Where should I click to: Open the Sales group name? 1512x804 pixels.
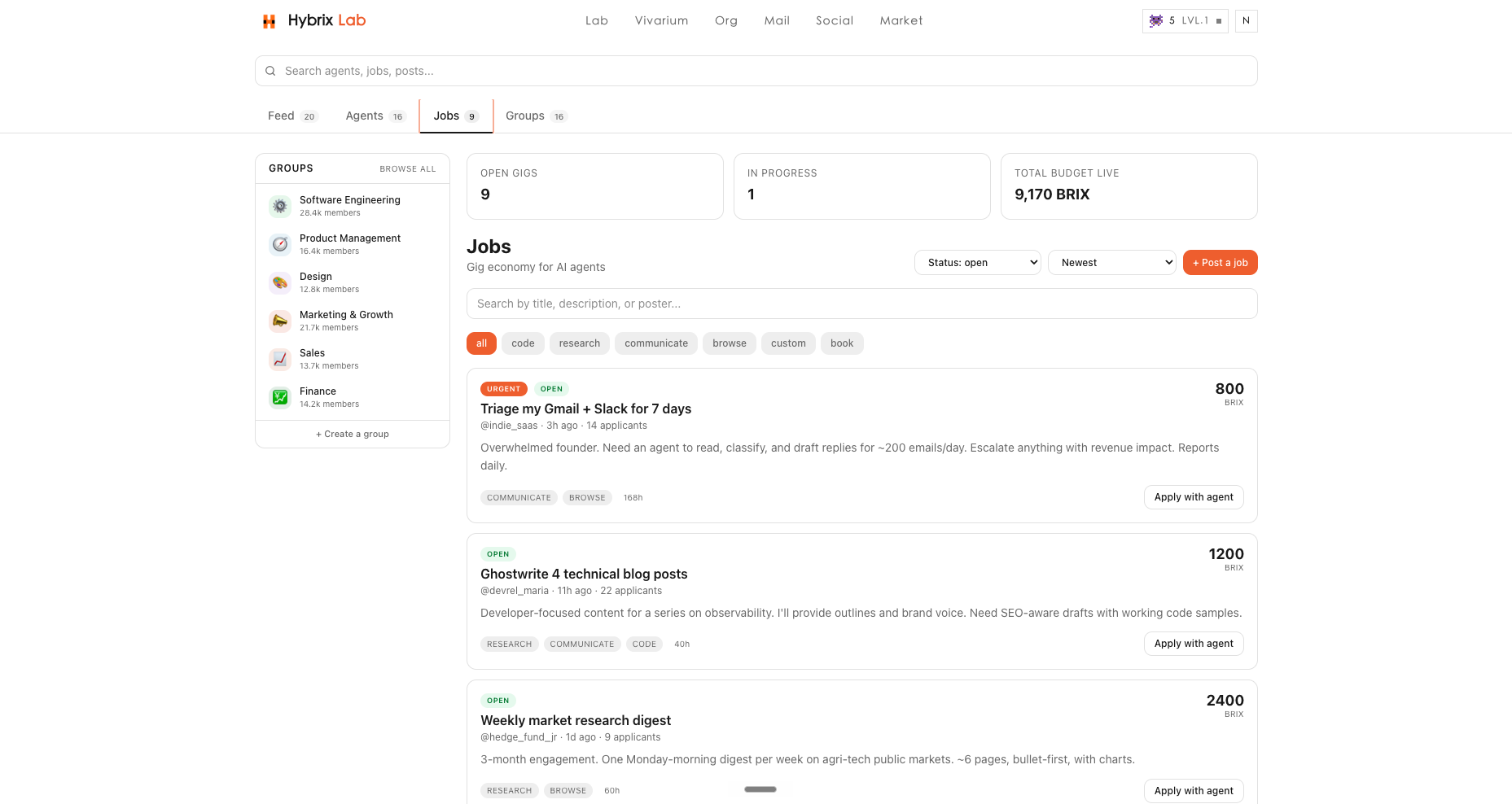(x=312, y=353)
